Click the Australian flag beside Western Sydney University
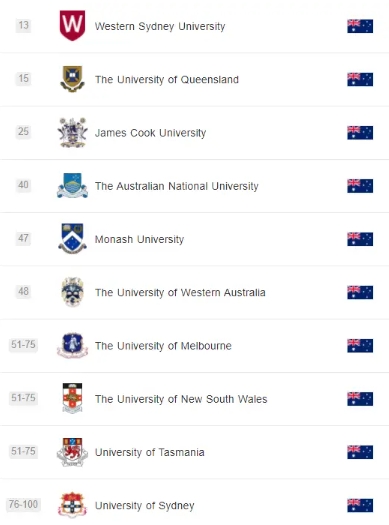This screenshot has width=389, height=525. point(360,26)
